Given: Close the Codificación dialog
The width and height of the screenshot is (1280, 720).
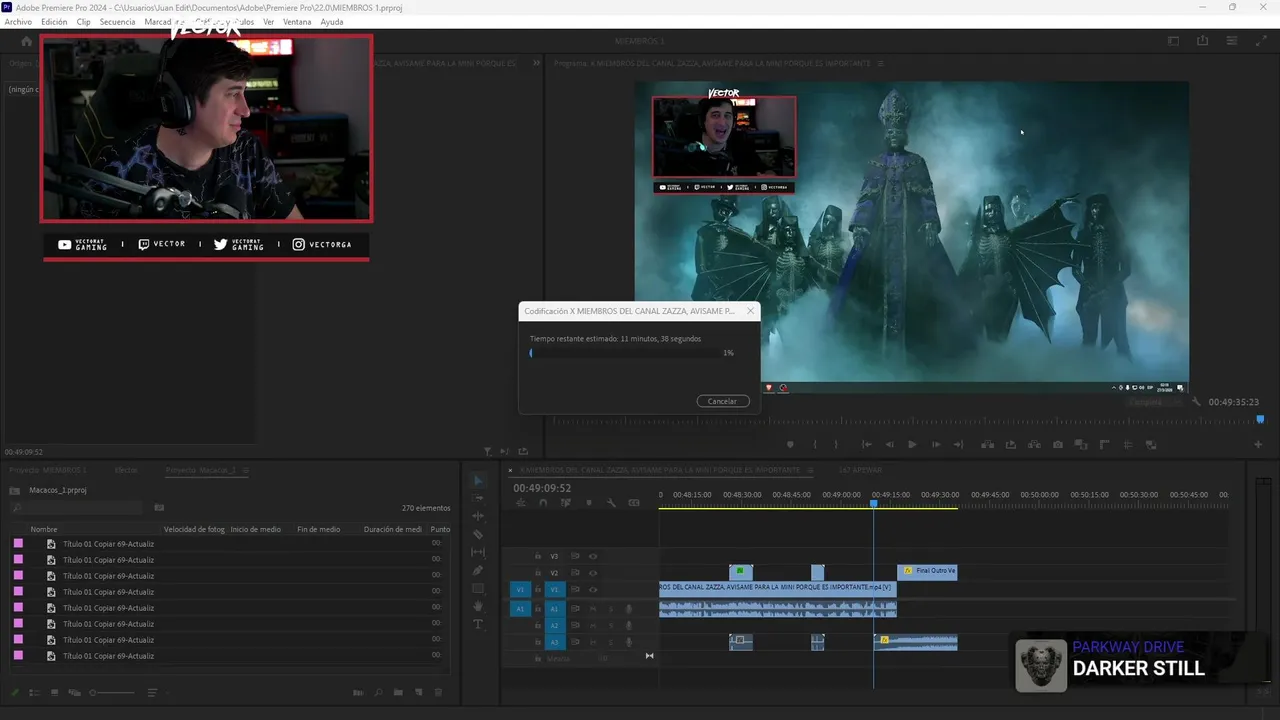Looking at the screenshot, I should (750, 311).
